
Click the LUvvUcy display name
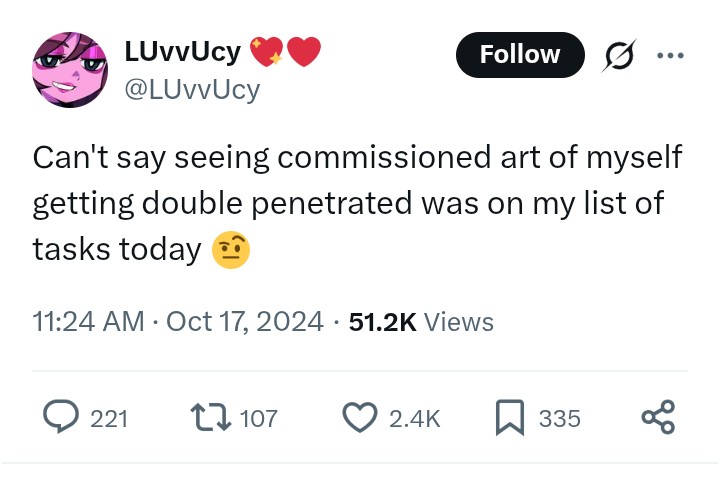(182, 52)
